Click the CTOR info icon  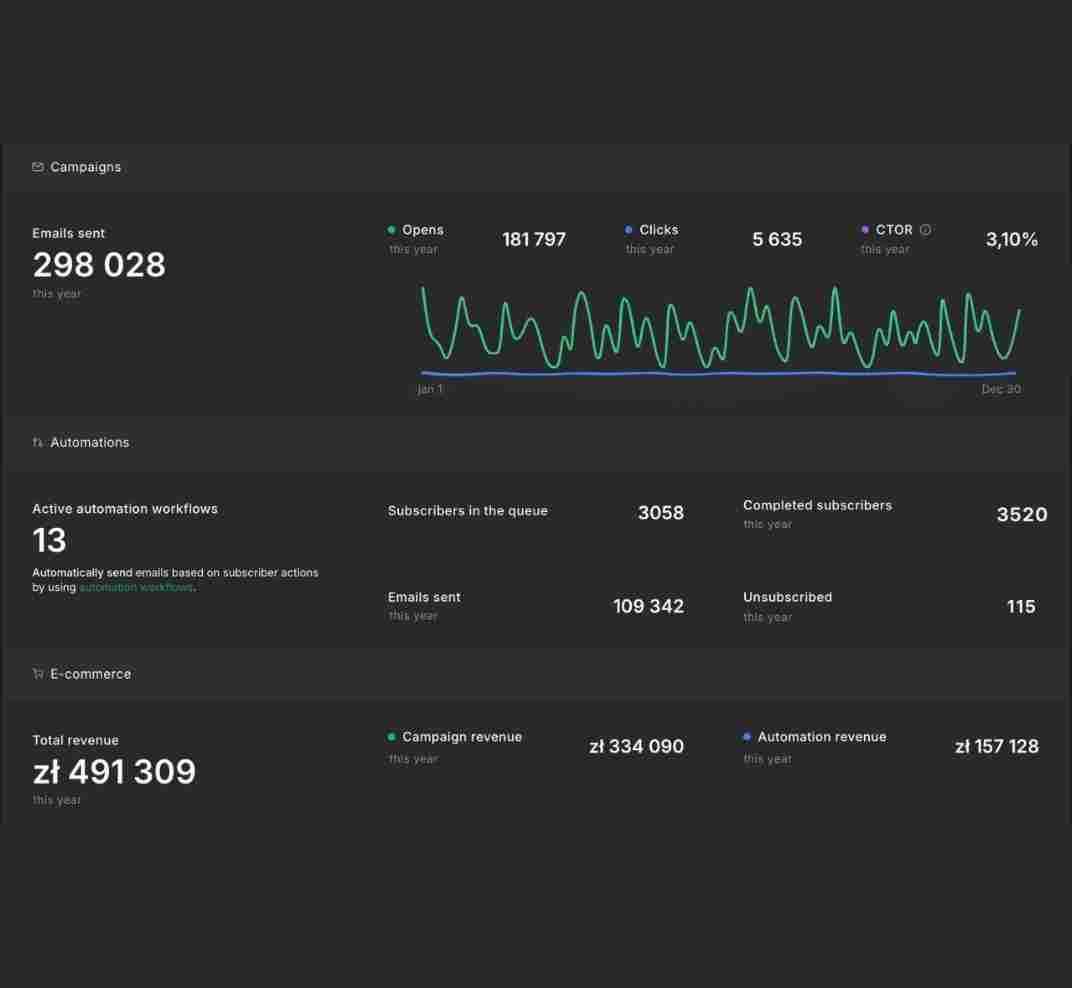click(x=925, y=230)
